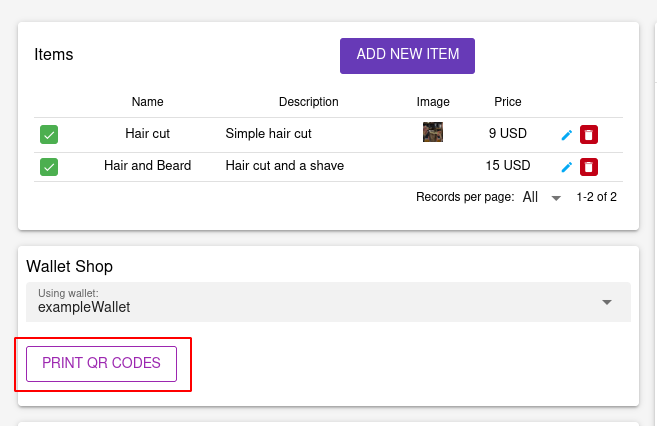Select the 15 USD price cell
This screenshot has height=426, width=657.
508,166
